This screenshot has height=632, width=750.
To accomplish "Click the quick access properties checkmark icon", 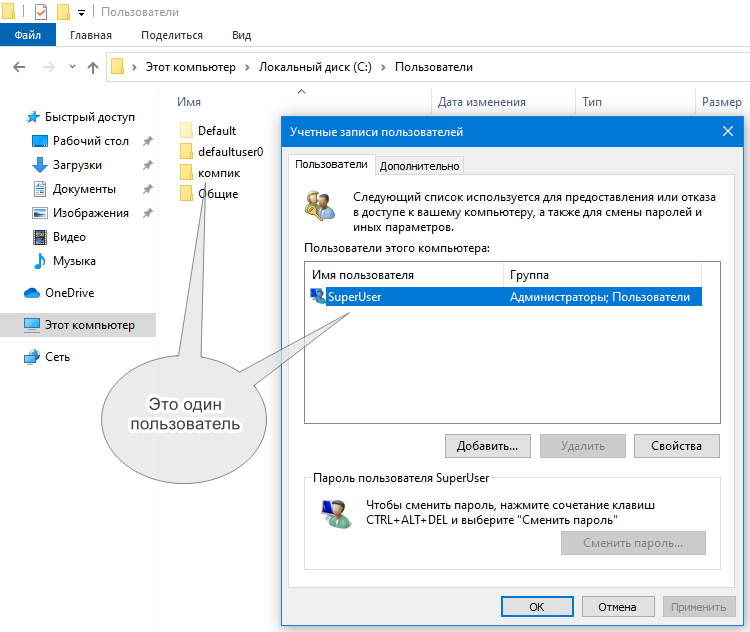I will click(x=41, y=12).
